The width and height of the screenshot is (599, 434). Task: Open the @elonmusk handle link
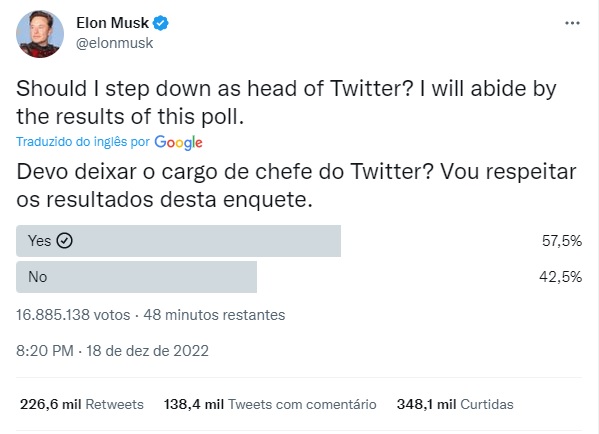coord(115,44)
